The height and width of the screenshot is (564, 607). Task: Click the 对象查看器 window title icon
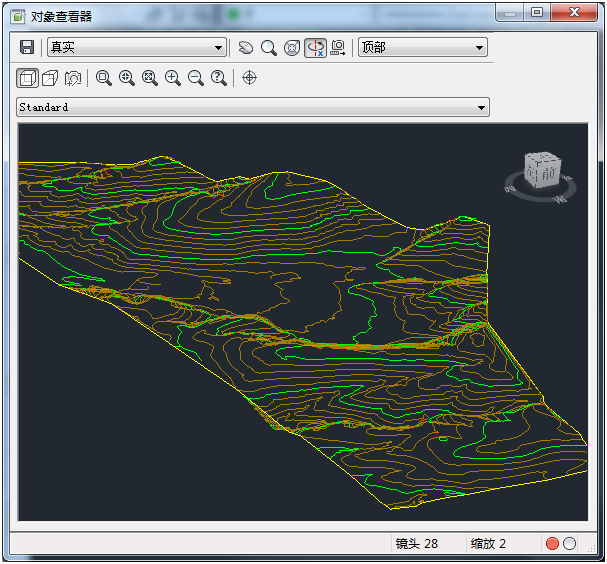[x=17, y=16]
